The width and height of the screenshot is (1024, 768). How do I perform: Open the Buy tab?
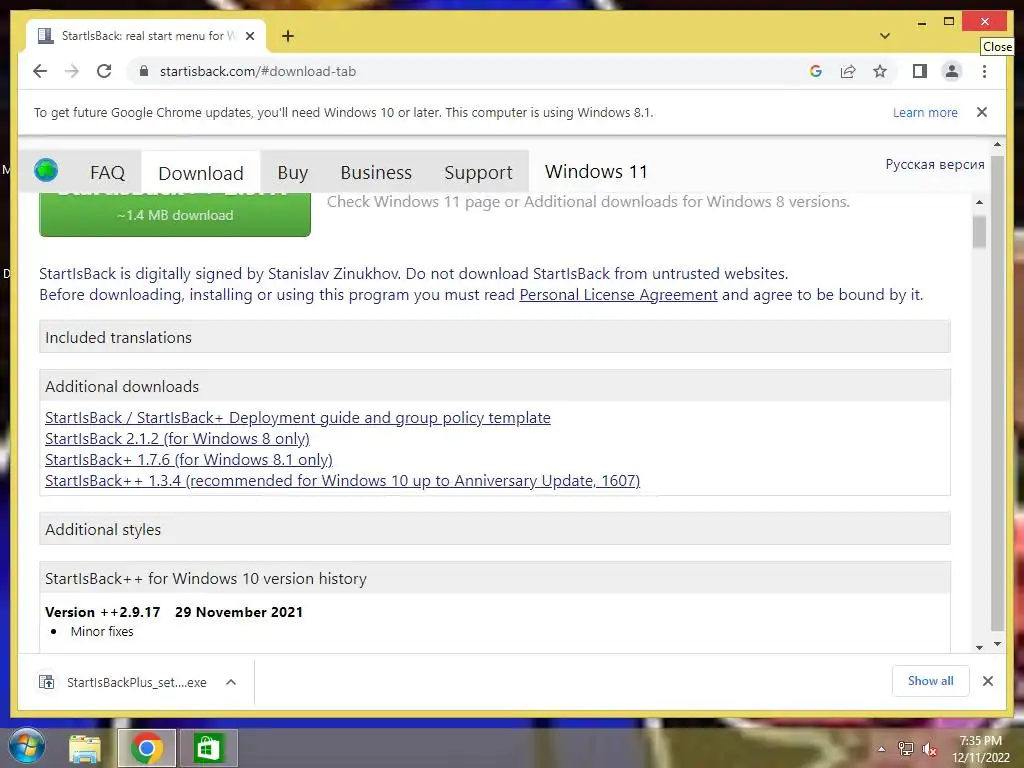pos(293,172)
